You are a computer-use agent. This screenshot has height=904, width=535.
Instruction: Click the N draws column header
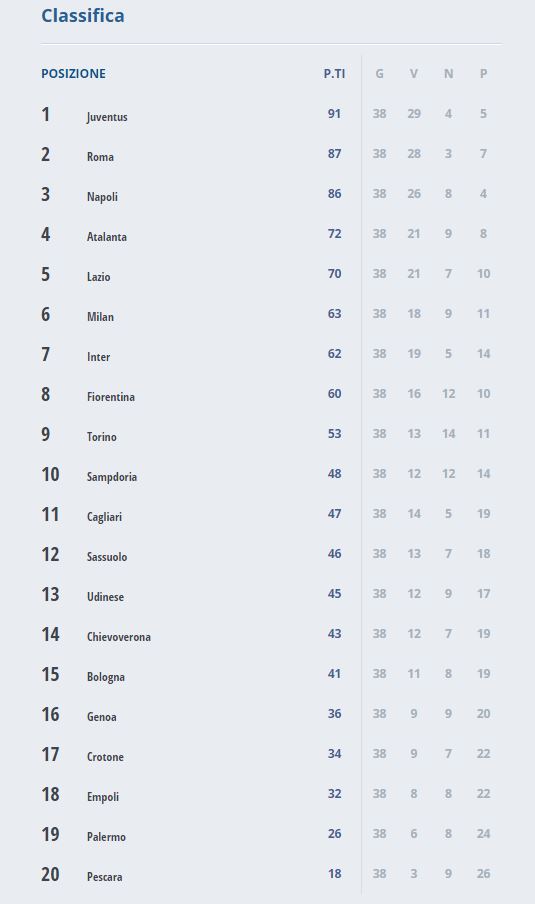click(x=449, y=74)
